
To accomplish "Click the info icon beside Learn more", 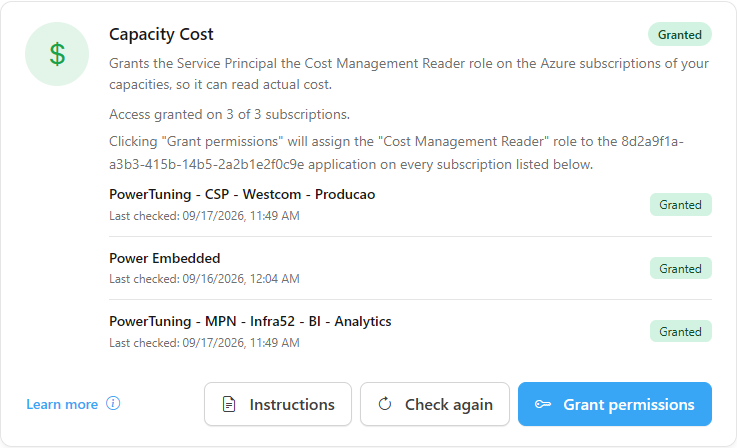I will click(113, 403).
